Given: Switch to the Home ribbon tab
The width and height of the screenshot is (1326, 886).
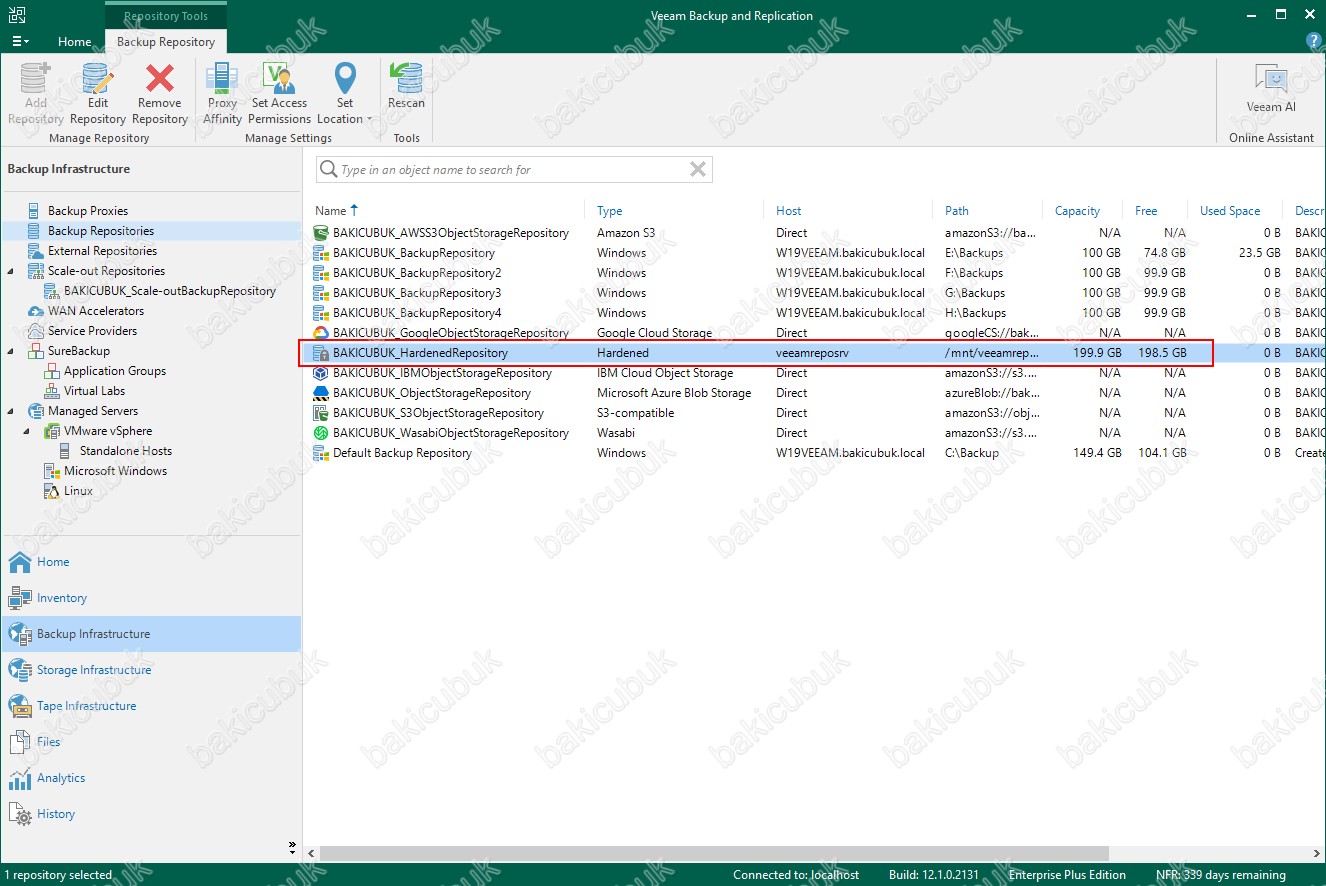Looking at the screenshot, I should pos(74,42).
